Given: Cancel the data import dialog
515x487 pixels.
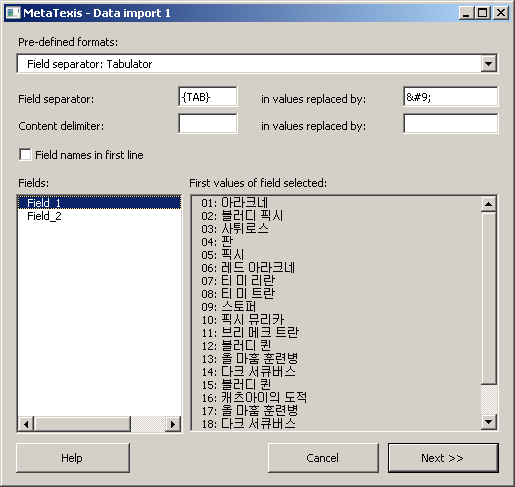Looking at the screenshot, I should (323, 458).
